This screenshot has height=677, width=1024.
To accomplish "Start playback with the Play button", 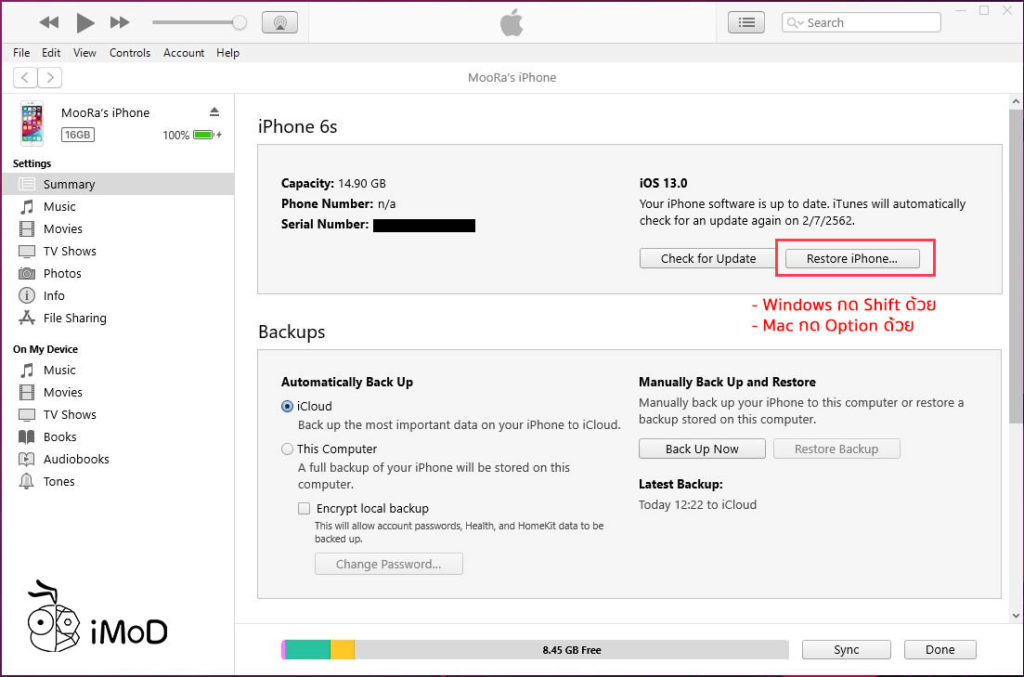I will [85, 23].
